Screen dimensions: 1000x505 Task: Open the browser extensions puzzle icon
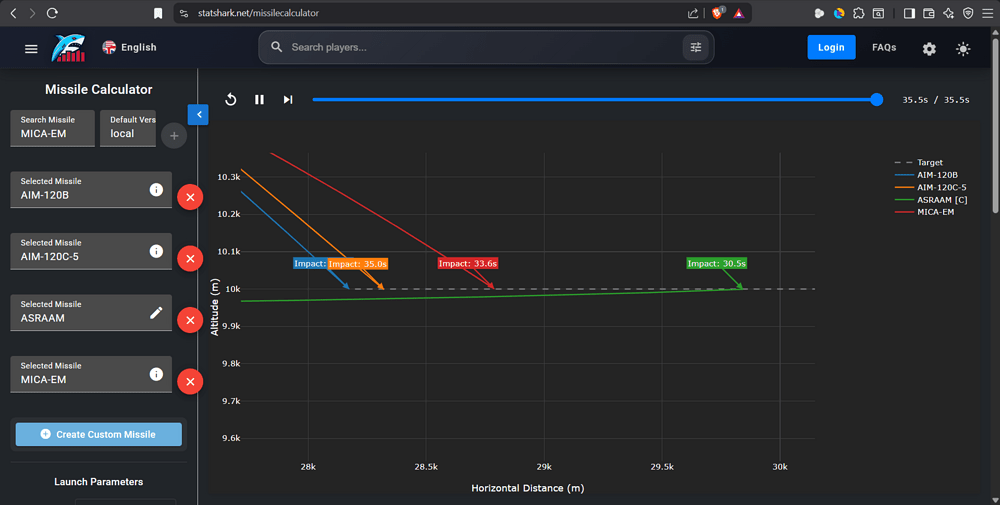click(x=859, y=13)
